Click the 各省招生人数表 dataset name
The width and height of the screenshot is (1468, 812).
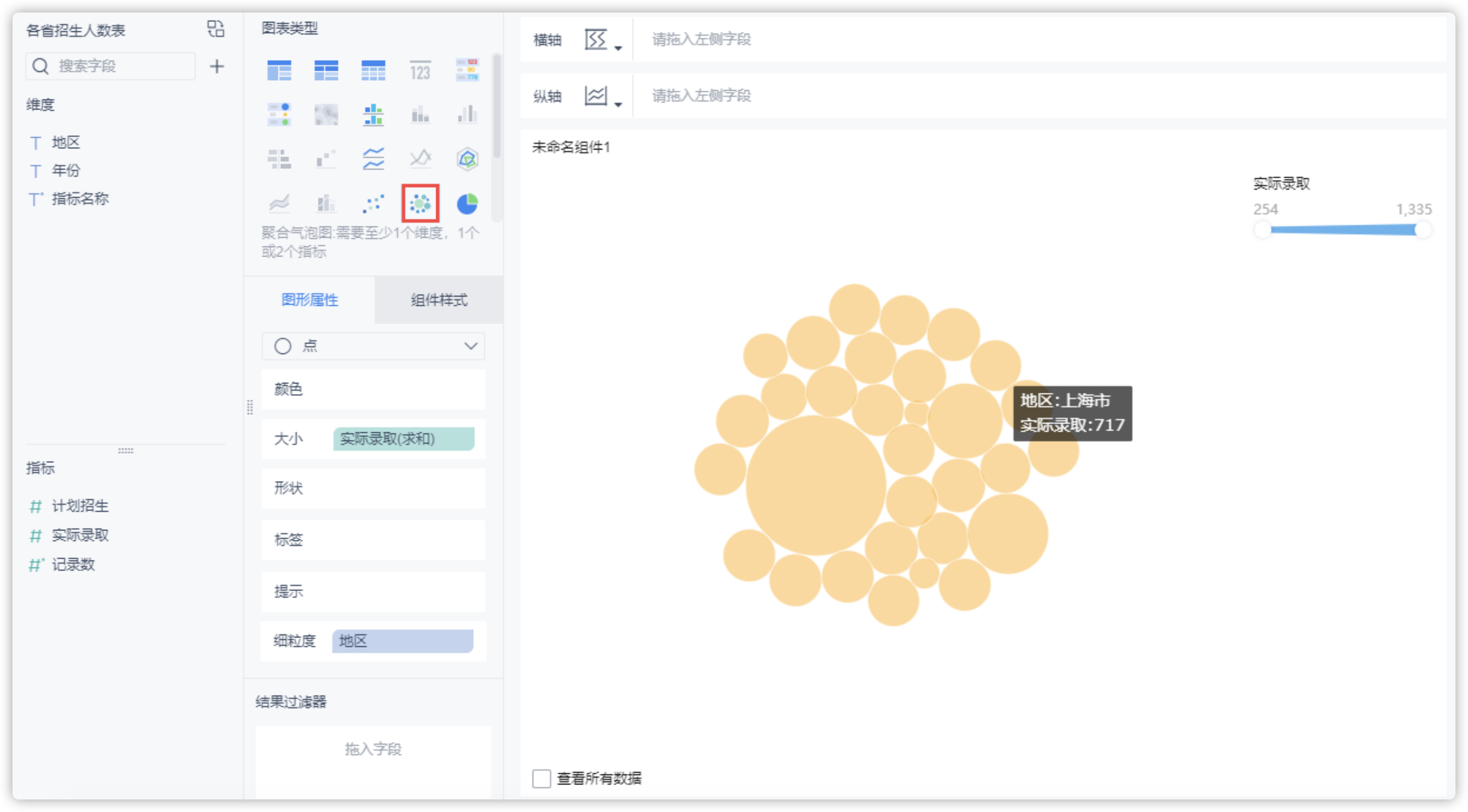[x=76, y=30]
